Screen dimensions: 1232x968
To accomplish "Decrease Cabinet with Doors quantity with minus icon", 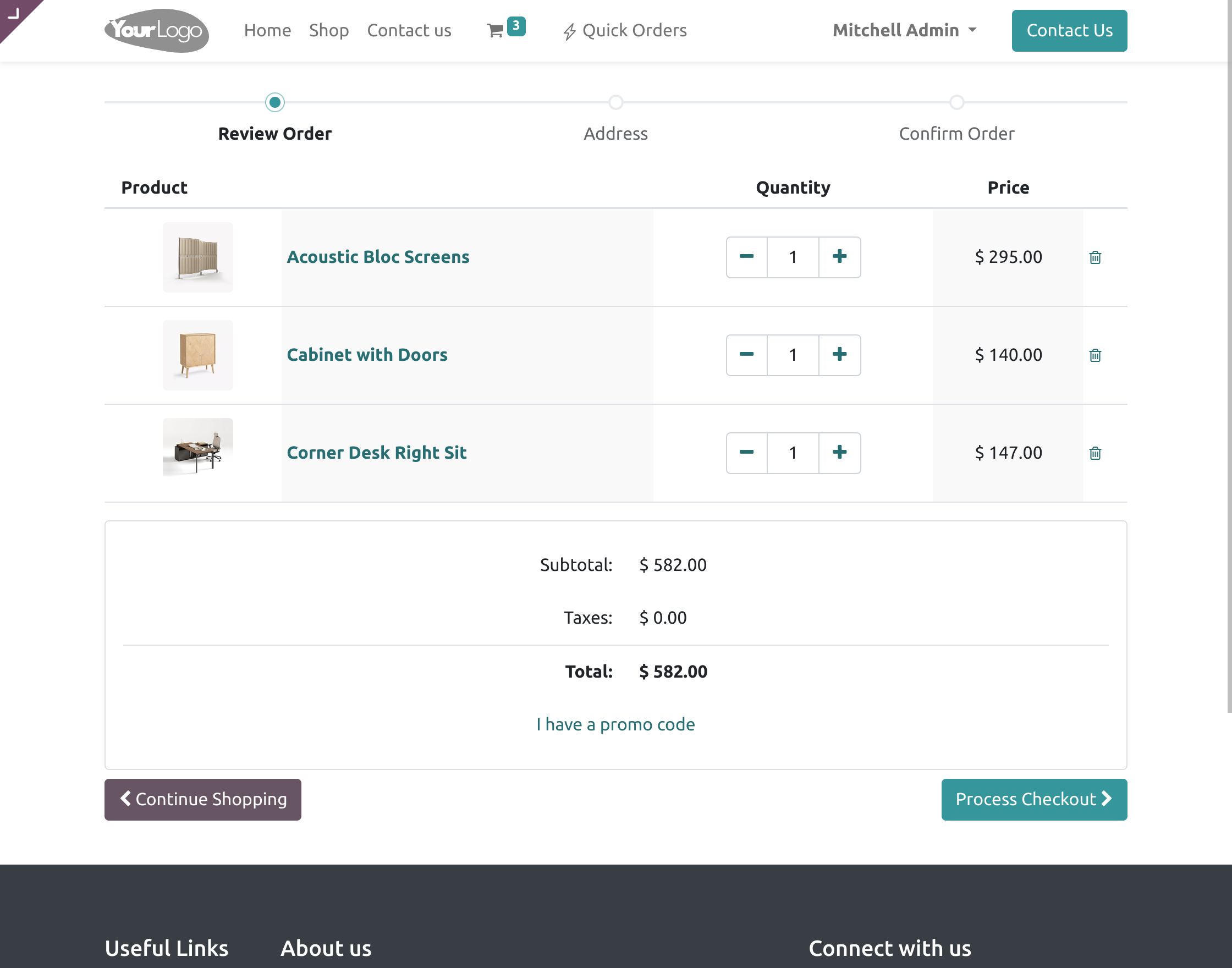I will [746, 355].
